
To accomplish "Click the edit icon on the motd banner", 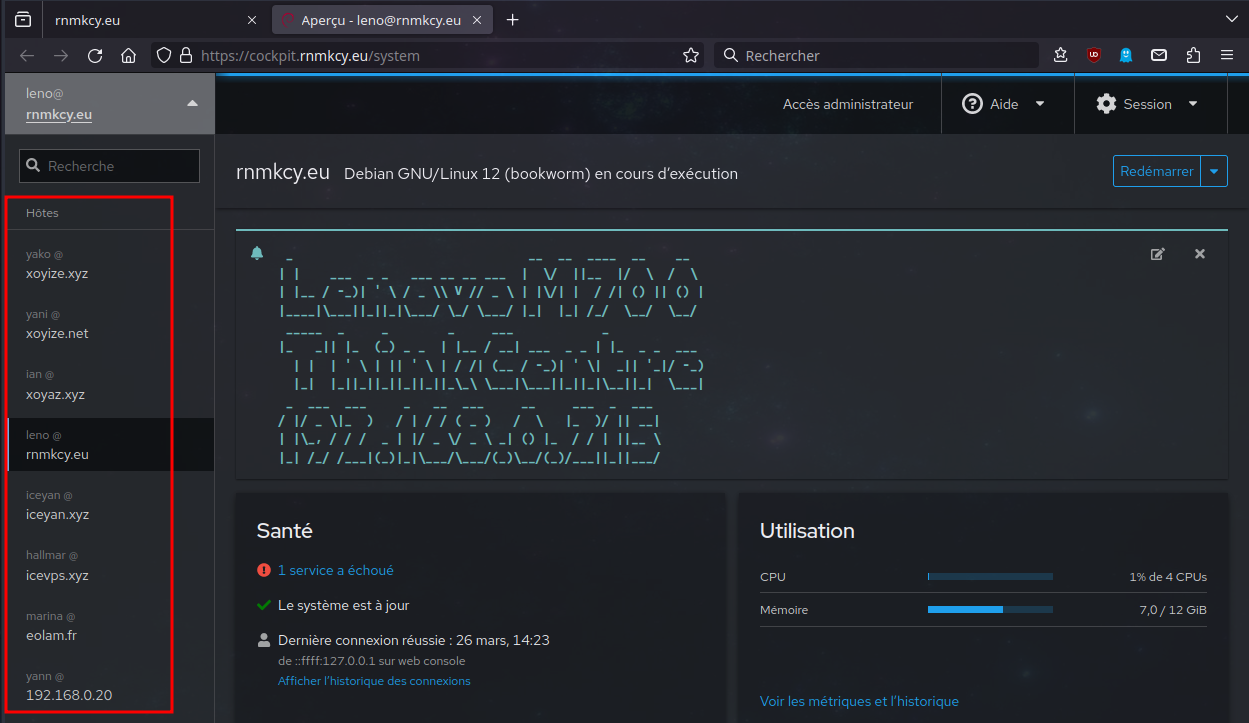I will (x=1158, y=254).
